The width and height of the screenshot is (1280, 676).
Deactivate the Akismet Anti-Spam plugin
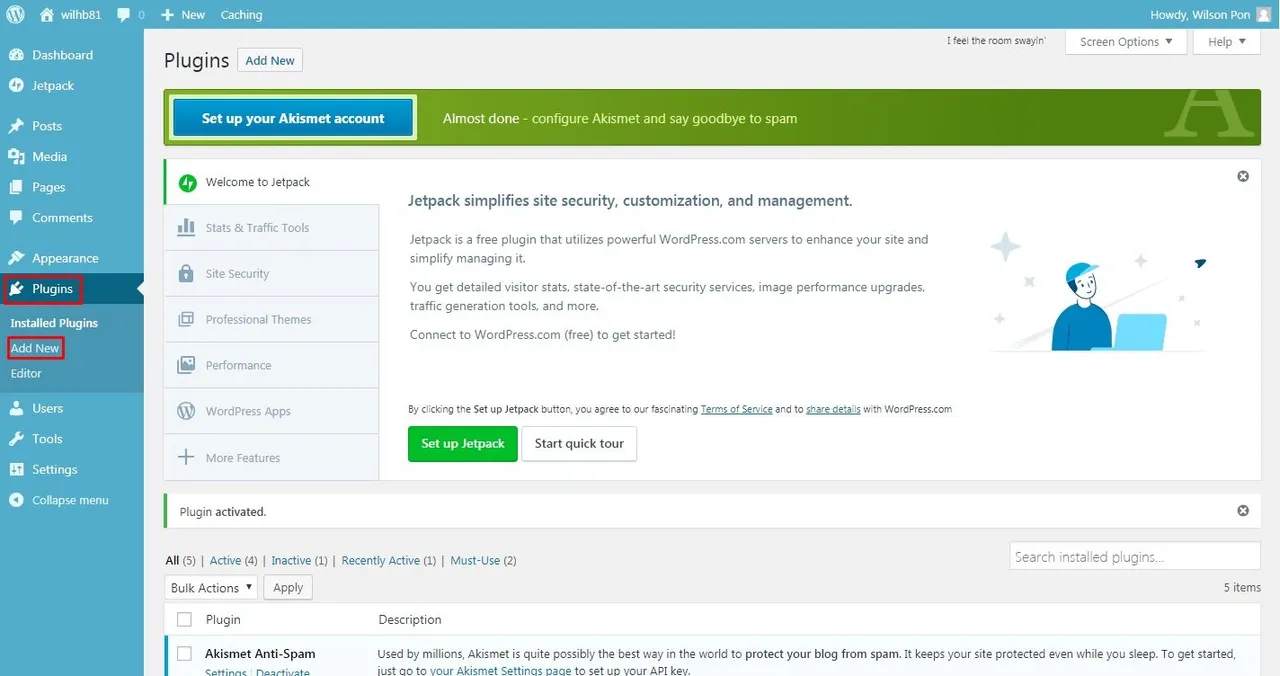click(x=283, y=672)
